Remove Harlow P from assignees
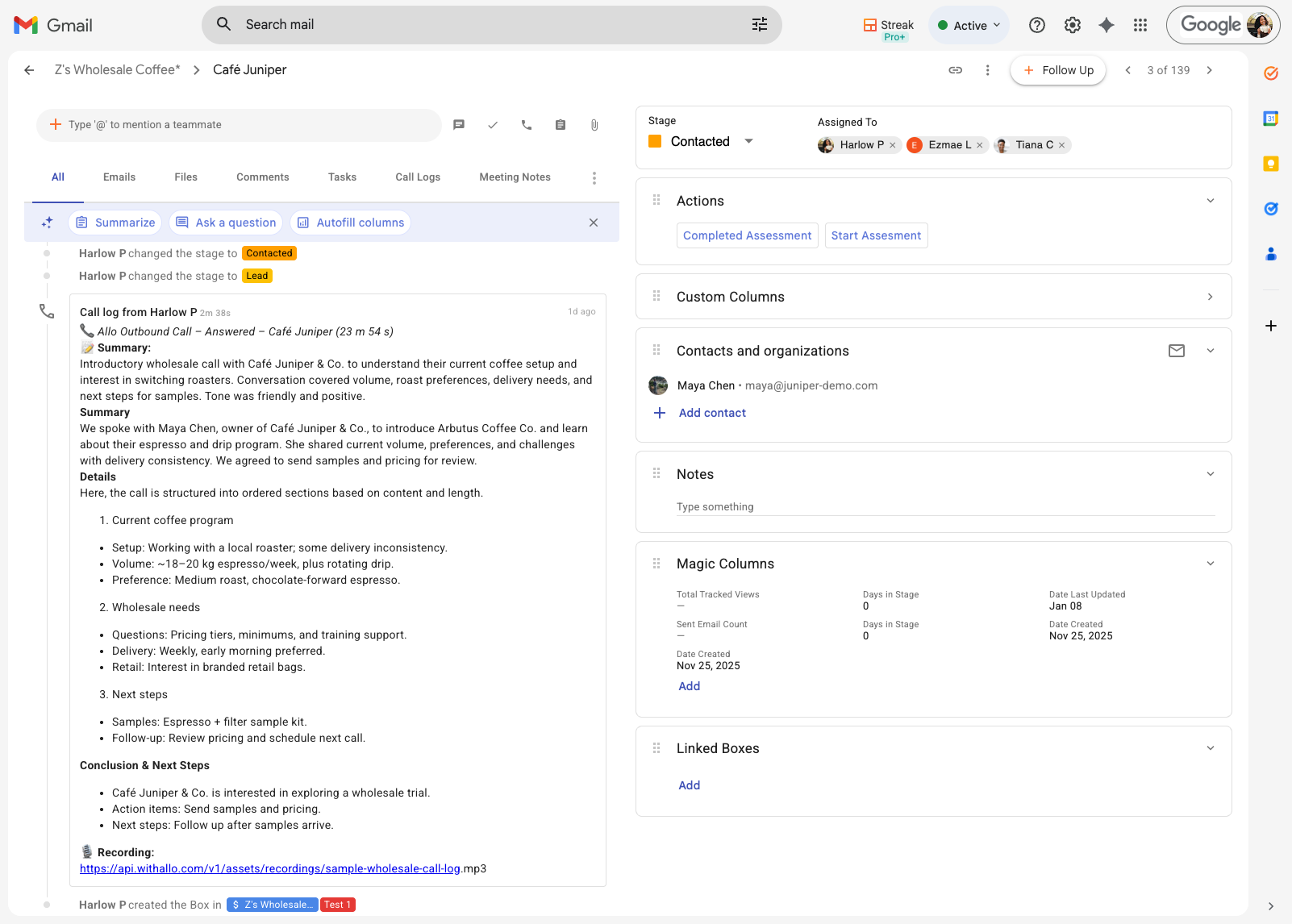Screen dimensions: 1292x924 [x=893, y=145]
